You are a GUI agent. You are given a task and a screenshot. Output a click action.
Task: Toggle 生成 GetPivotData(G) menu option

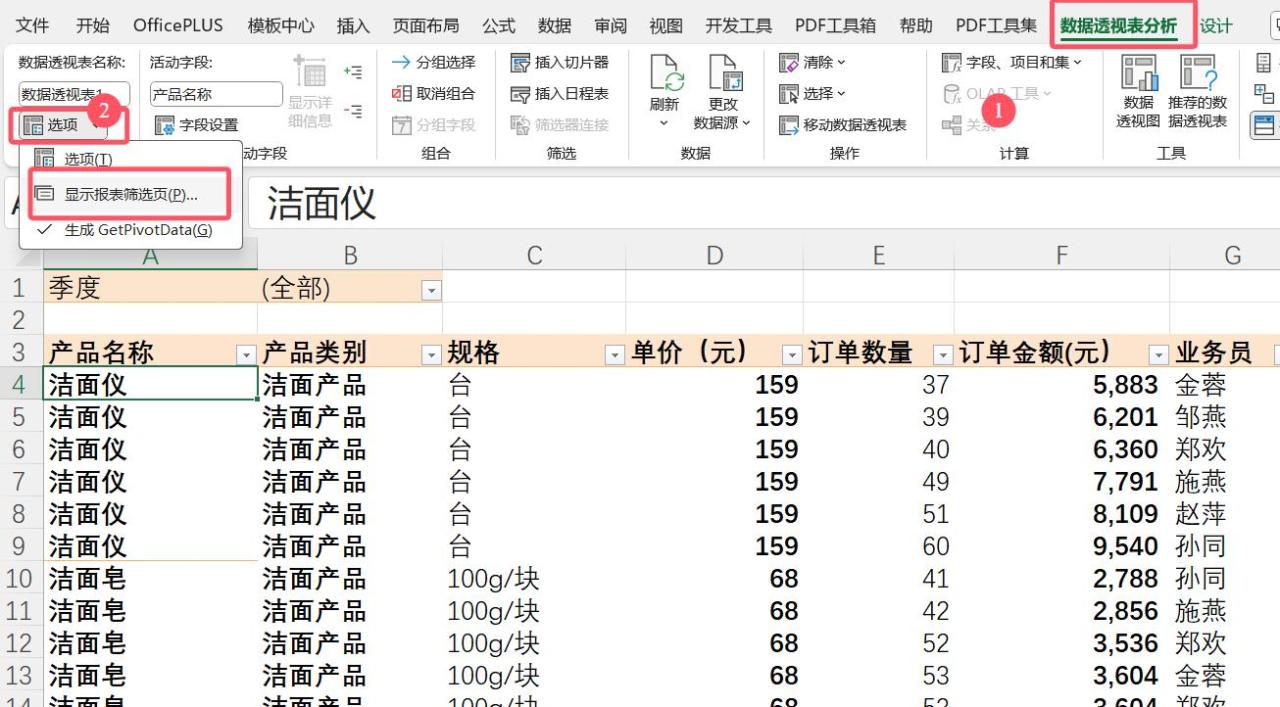pyautogui.click(x=130, y=230)
